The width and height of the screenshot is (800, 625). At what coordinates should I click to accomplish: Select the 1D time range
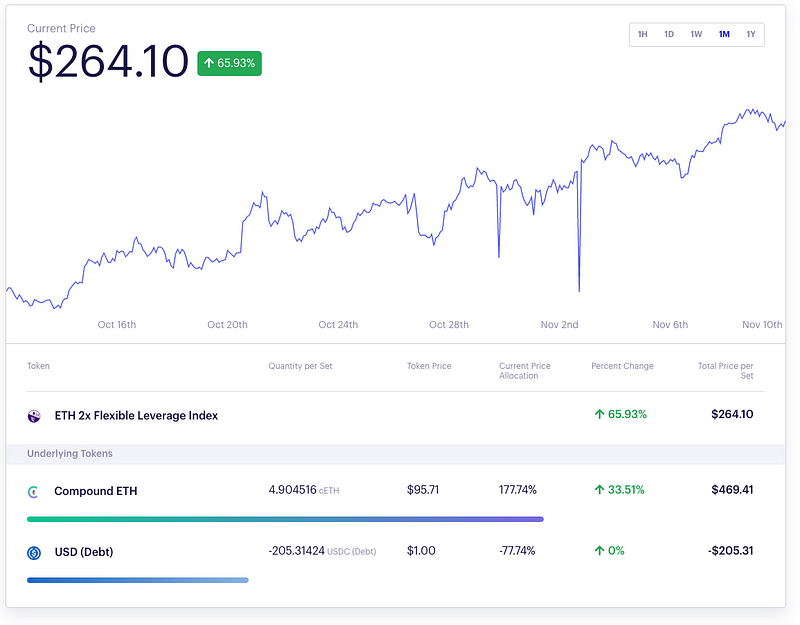pos(669,35)
